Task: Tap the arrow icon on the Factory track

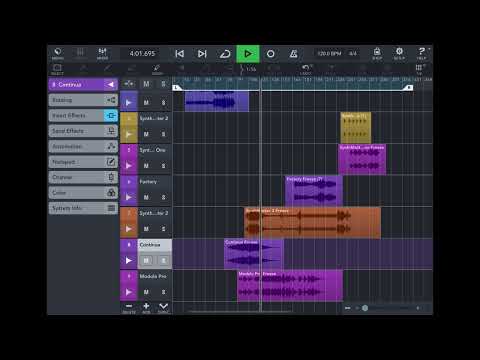Action: click(x=129, y=197)
